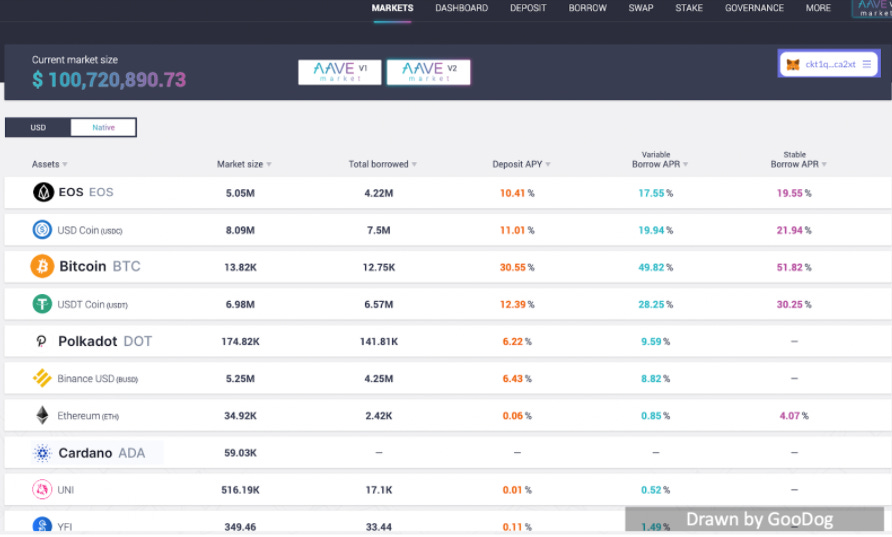Click the Ethereum diamond icon

coord(42,415)
